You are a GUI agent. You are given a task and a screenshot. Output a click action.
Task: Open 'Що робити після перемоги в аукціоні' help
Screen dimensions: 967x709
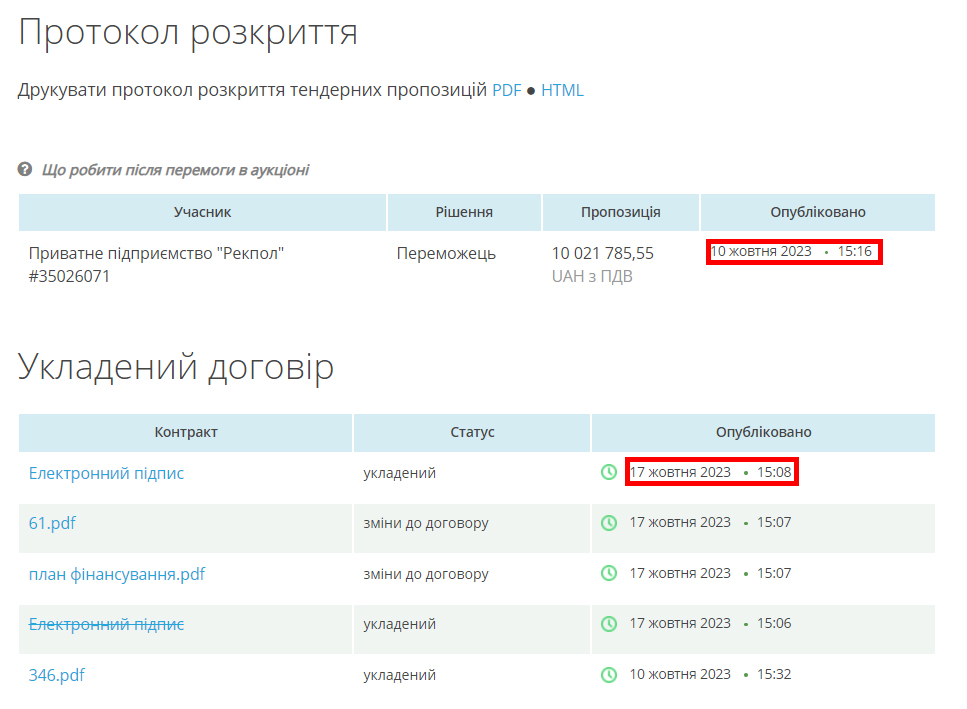pyautogui.click(x=175, y=170)
